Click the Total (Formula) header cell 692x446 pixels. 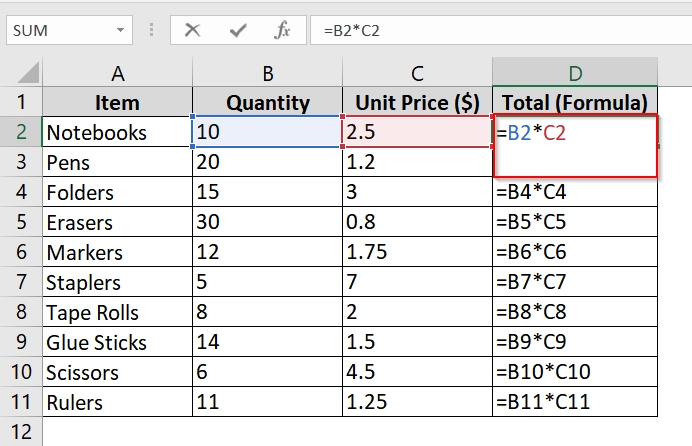click(575, 102)
